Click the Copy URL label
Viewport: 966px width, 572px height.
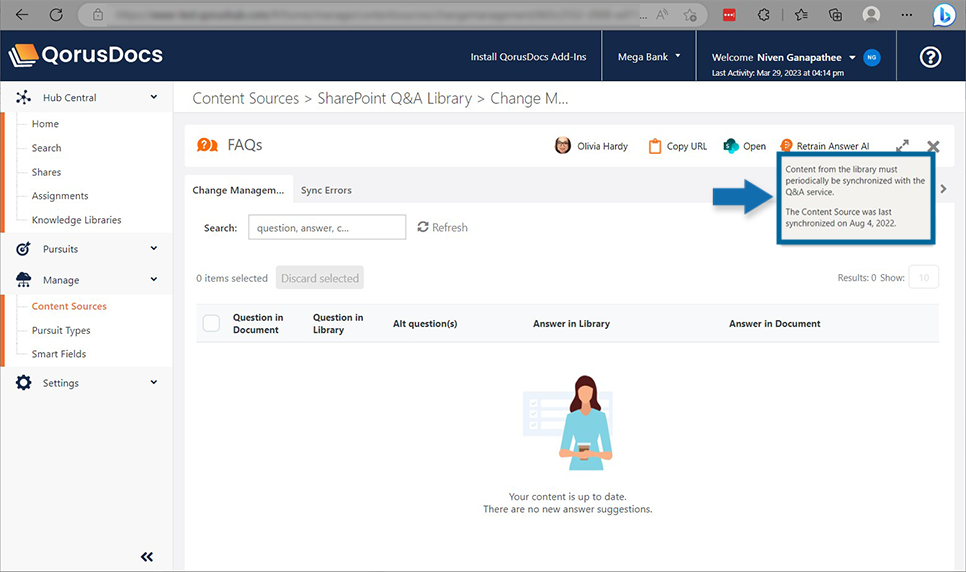point(687,146)
